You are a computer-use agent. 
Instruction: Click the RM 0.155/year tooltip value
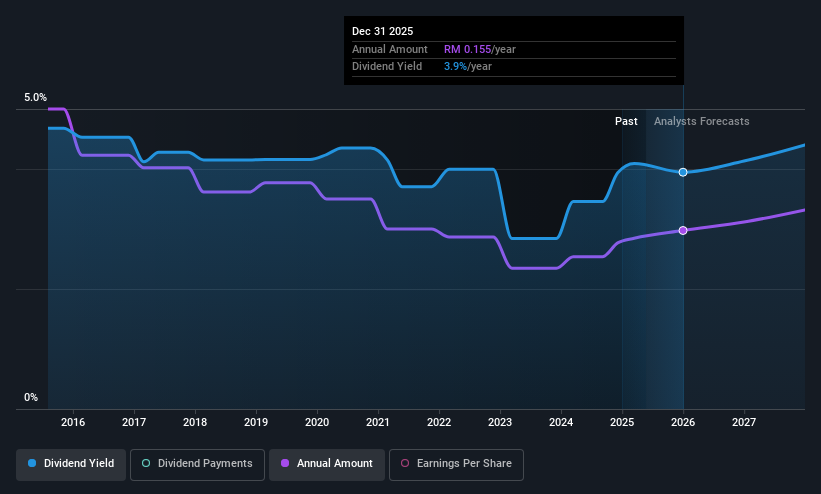(x=480, y=49)
